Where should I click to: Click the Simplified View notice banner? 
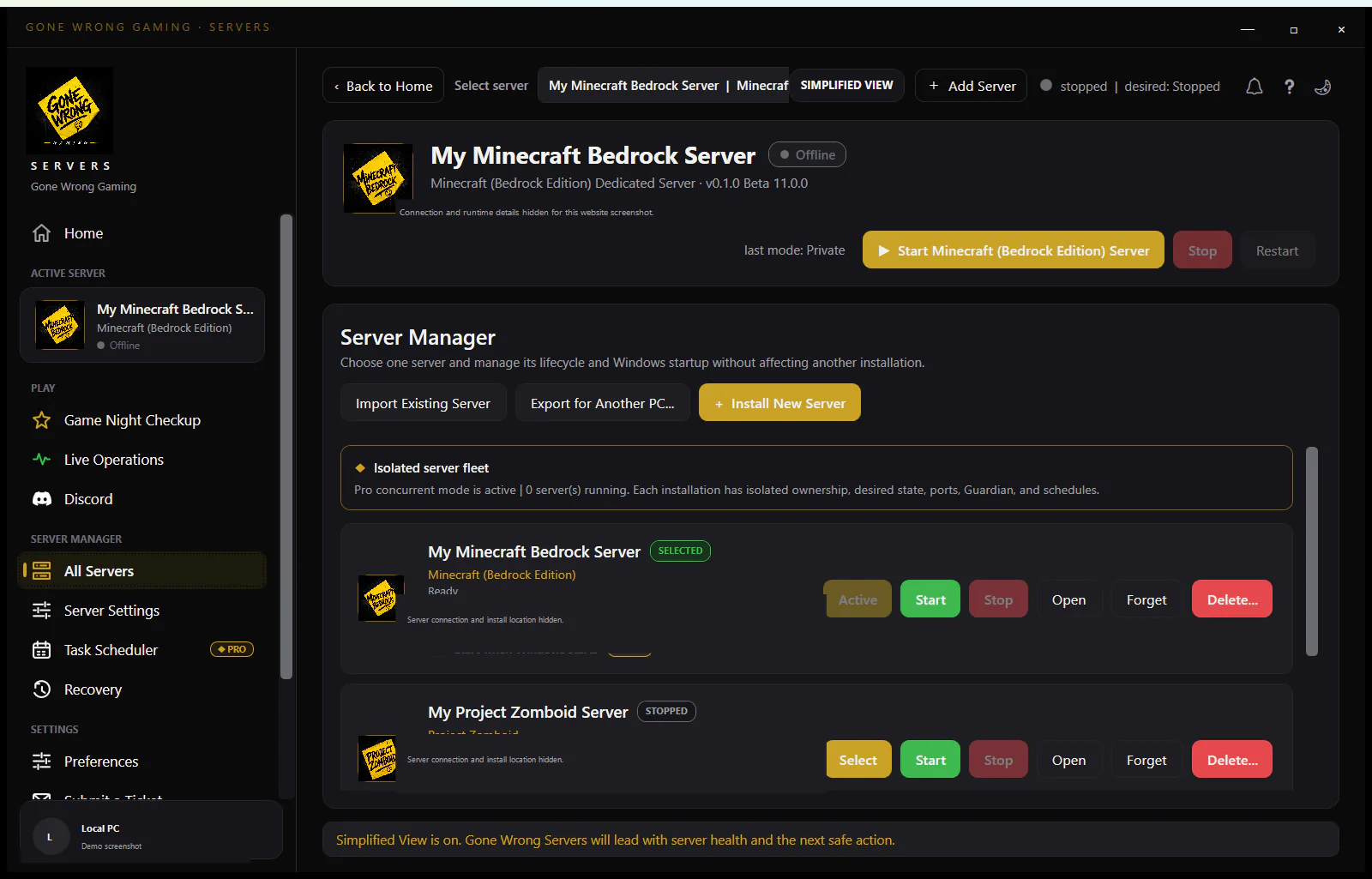[x=831, y=840]
